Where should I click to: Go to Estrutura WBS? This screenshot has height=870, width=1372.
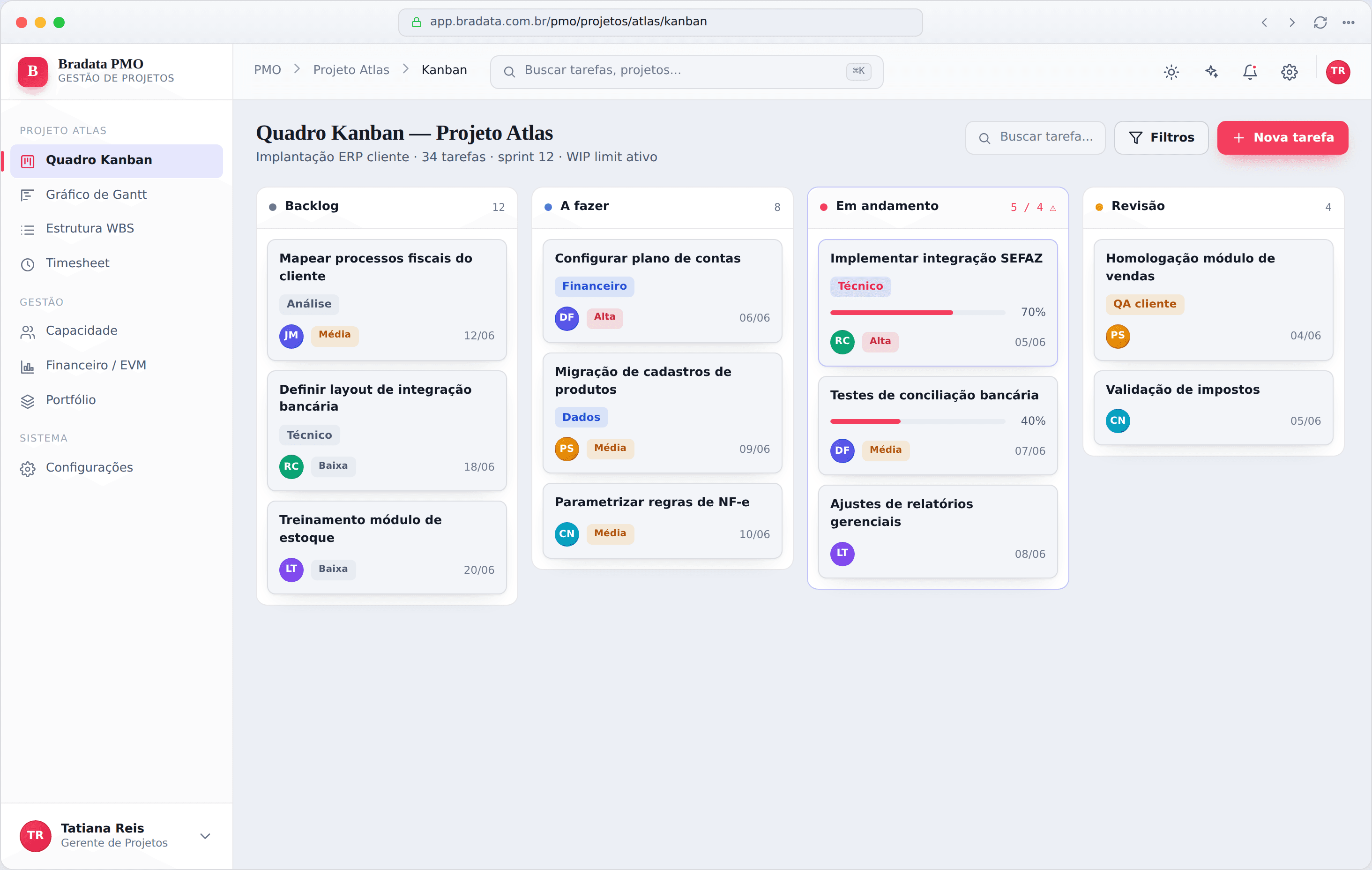click(x=116, y=229)
